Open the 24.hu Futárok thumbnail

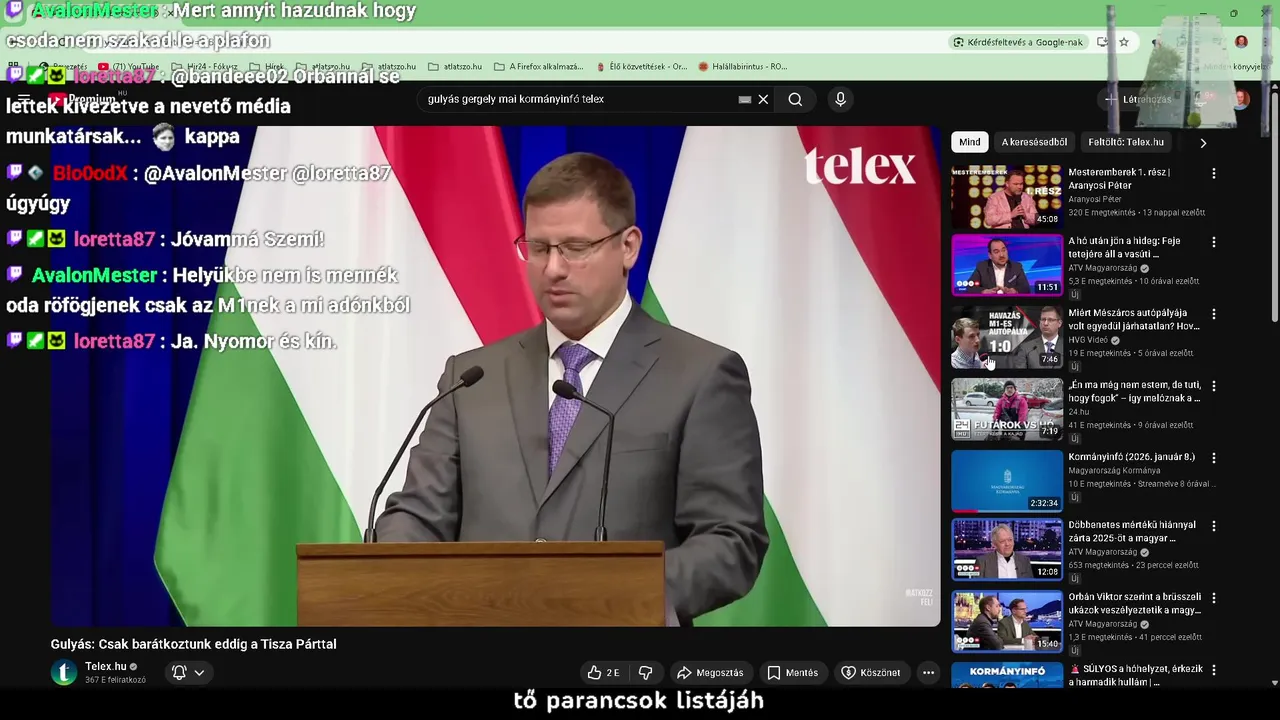tap(1007, 409)
